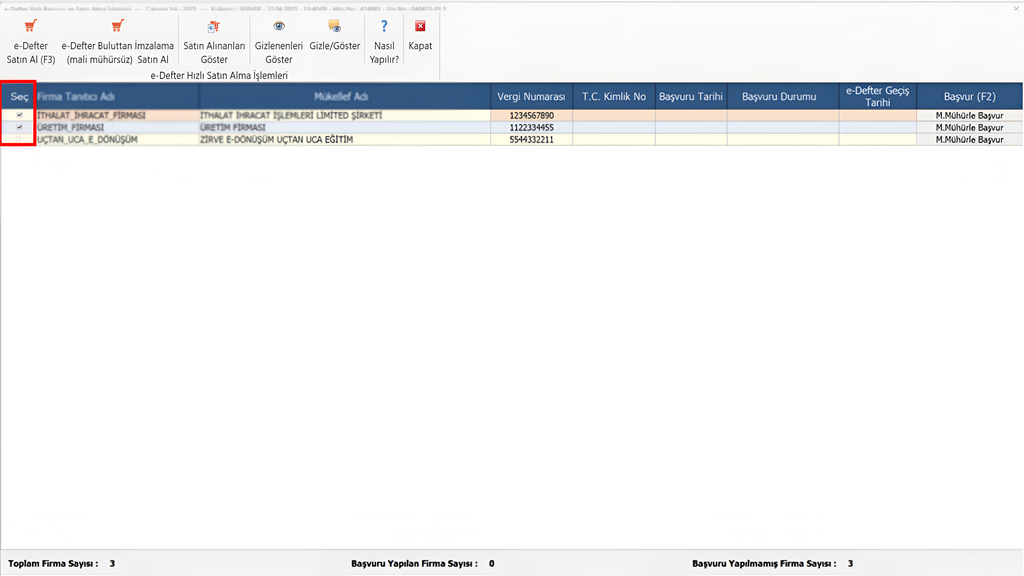This screenshot has height=576, width=1024.
Task: Select the e-Defter Geçiş Tarihi column header
Action: pos(877,97)
